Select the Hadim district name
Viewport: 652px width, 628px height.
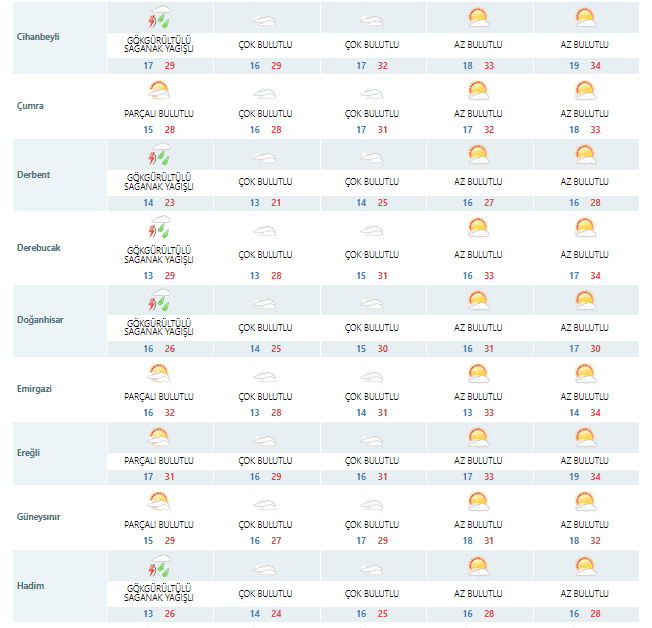coord(30,585)
